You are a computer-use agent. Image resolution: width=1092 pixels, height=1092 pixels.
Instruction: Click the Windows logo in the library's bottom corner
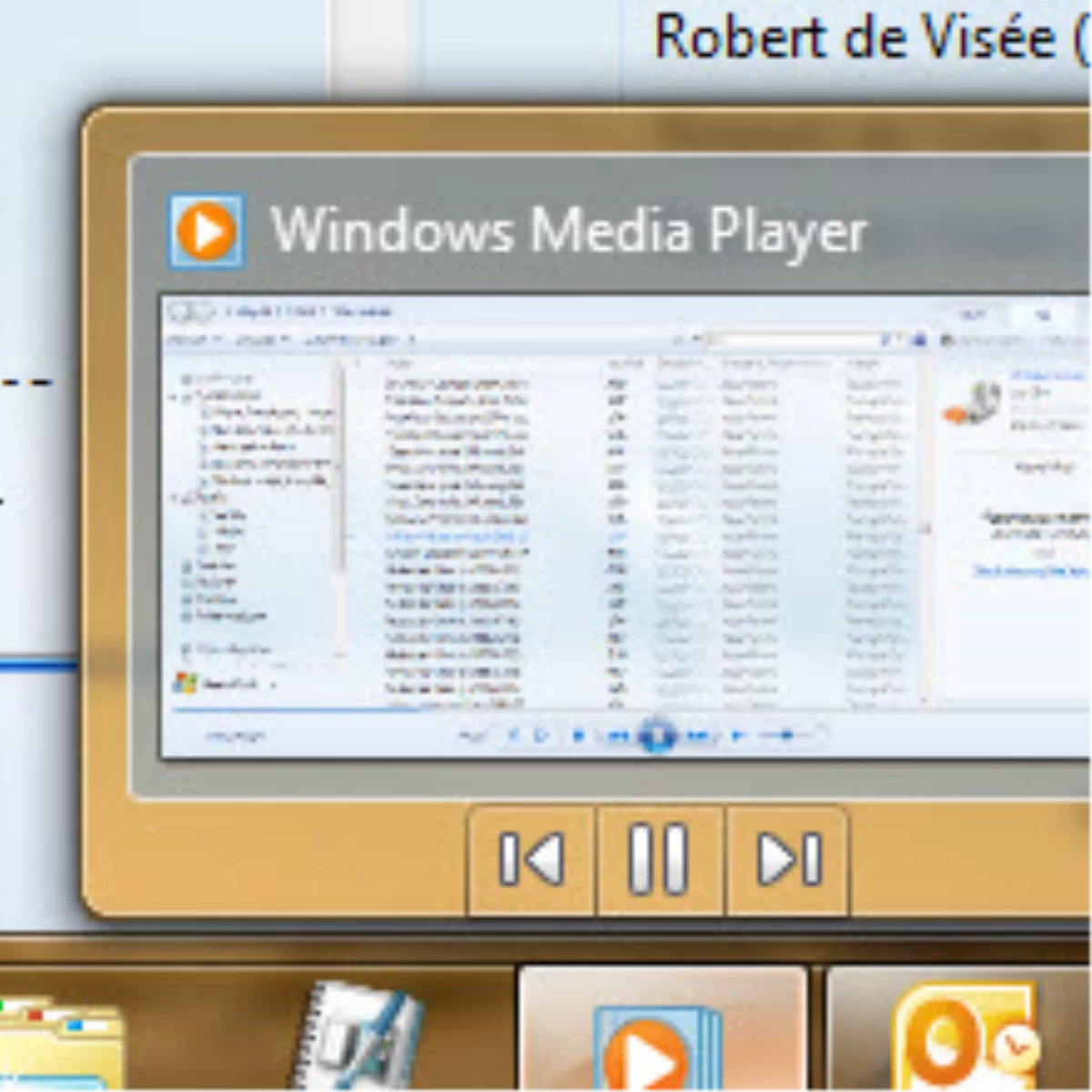point(187,681)
